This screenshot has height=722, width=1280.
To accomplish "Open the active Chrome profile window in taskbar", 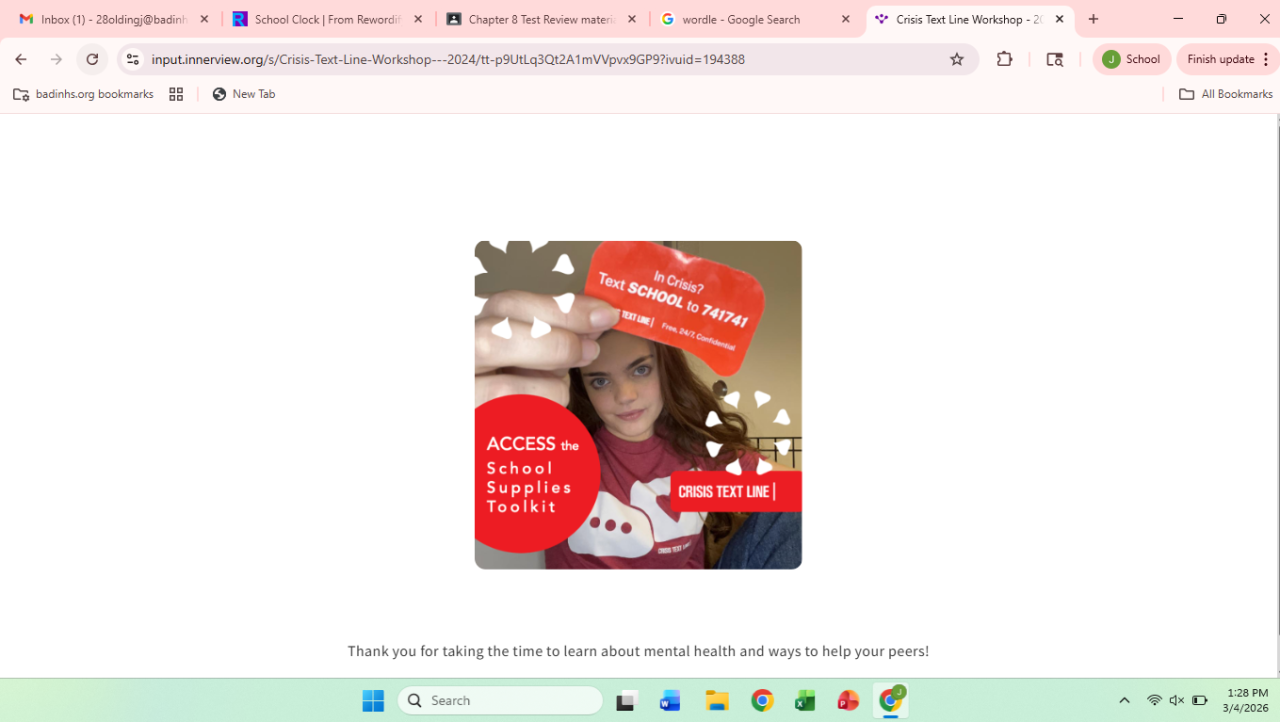I will 890,701.
